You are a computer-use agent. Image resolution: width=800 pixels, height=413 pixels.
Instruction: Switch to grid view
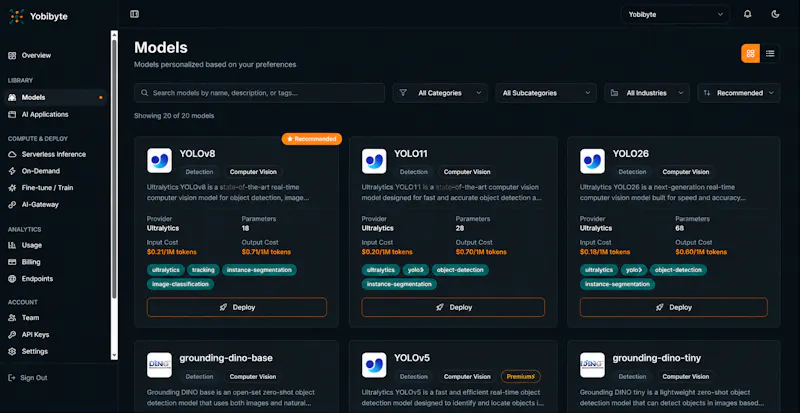coord(751,54)
